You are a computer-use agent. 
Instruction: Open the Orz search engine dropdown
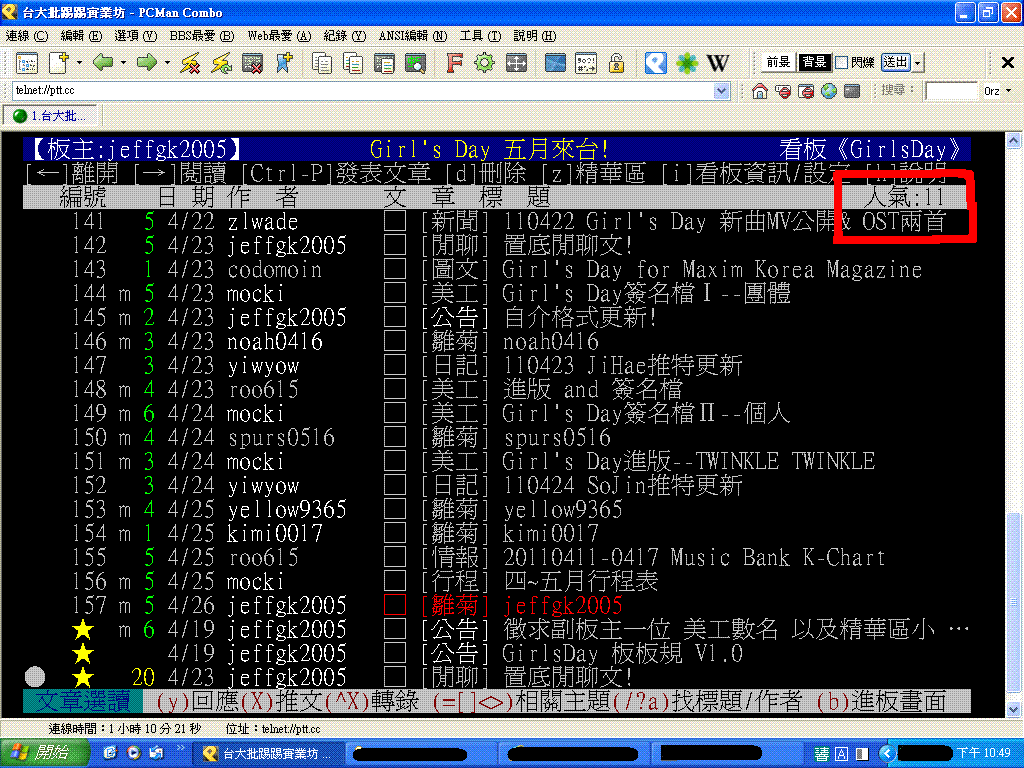pyautogui.click(x=1008, y=91)
